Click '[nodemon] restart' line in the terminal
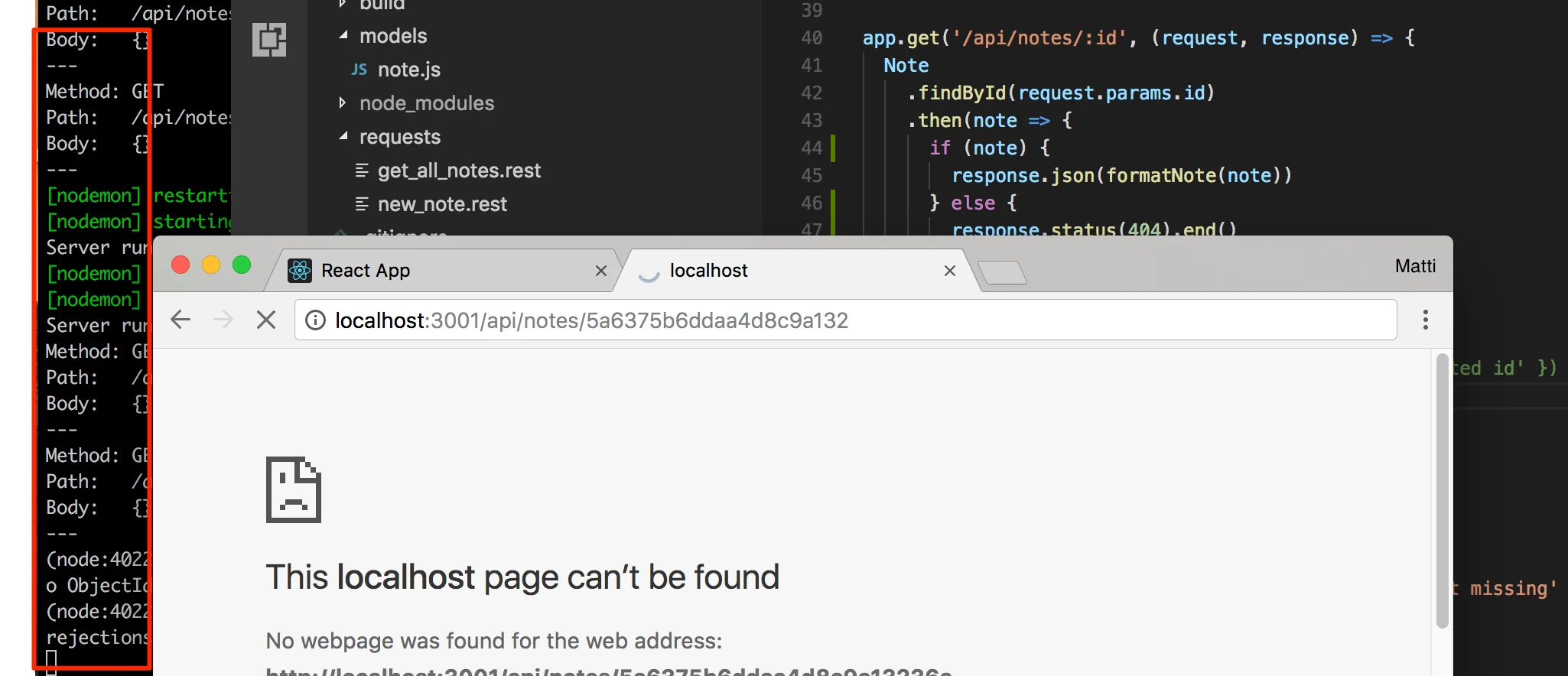The height and width of the screenshot is (676, 1568). pyautogui.click(x=138, y=196)
